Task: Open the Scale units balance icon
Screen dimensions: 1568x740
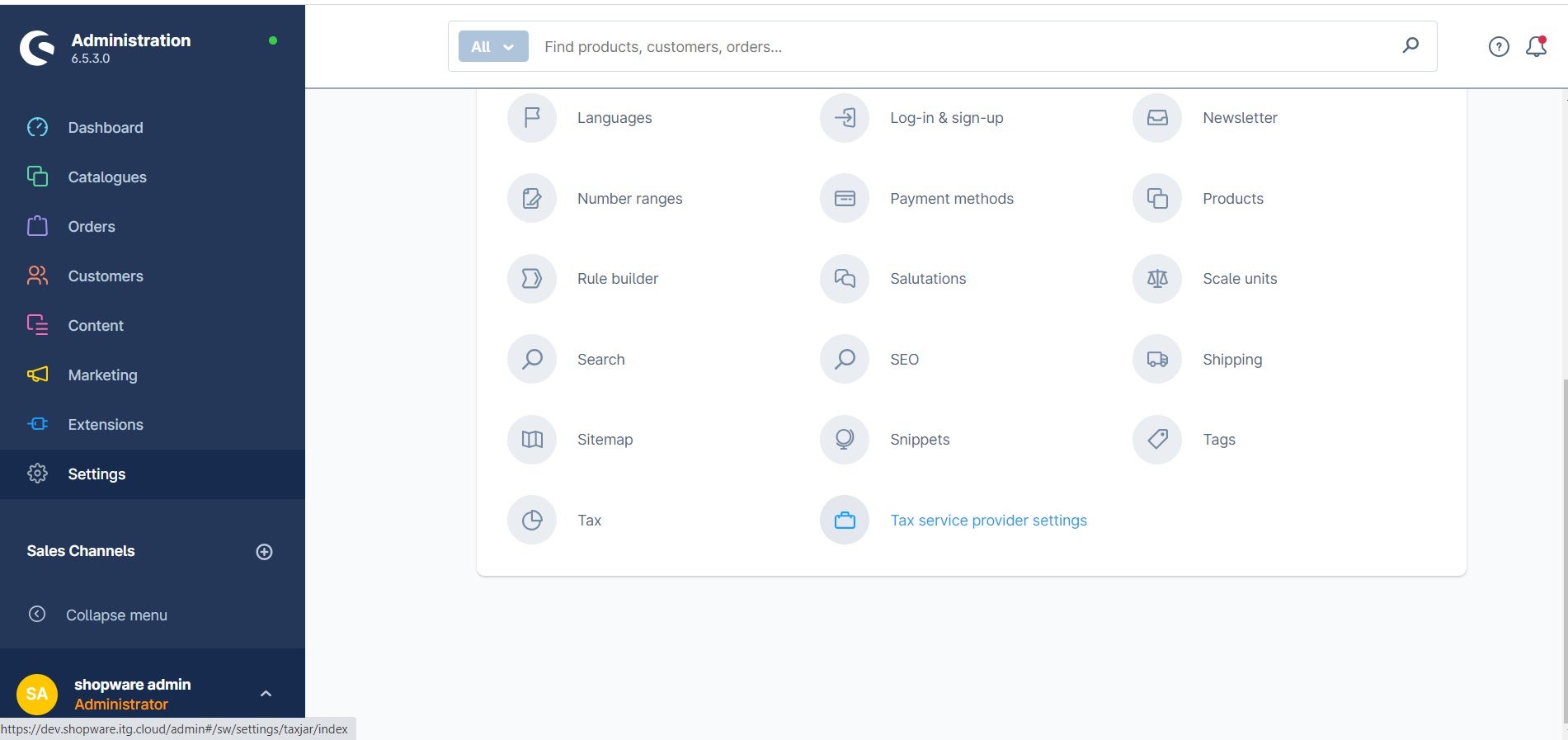Action: click(x=1157, y=279)
